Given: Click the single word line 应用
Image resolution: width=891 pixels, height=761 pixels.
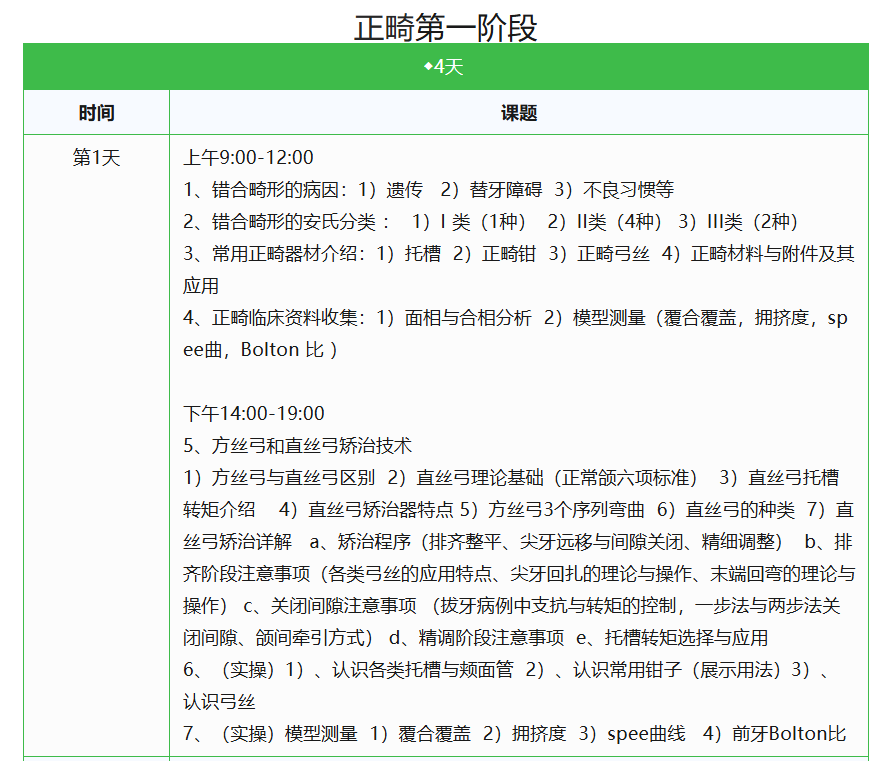Looking at the screenshot, I should 201,285.
